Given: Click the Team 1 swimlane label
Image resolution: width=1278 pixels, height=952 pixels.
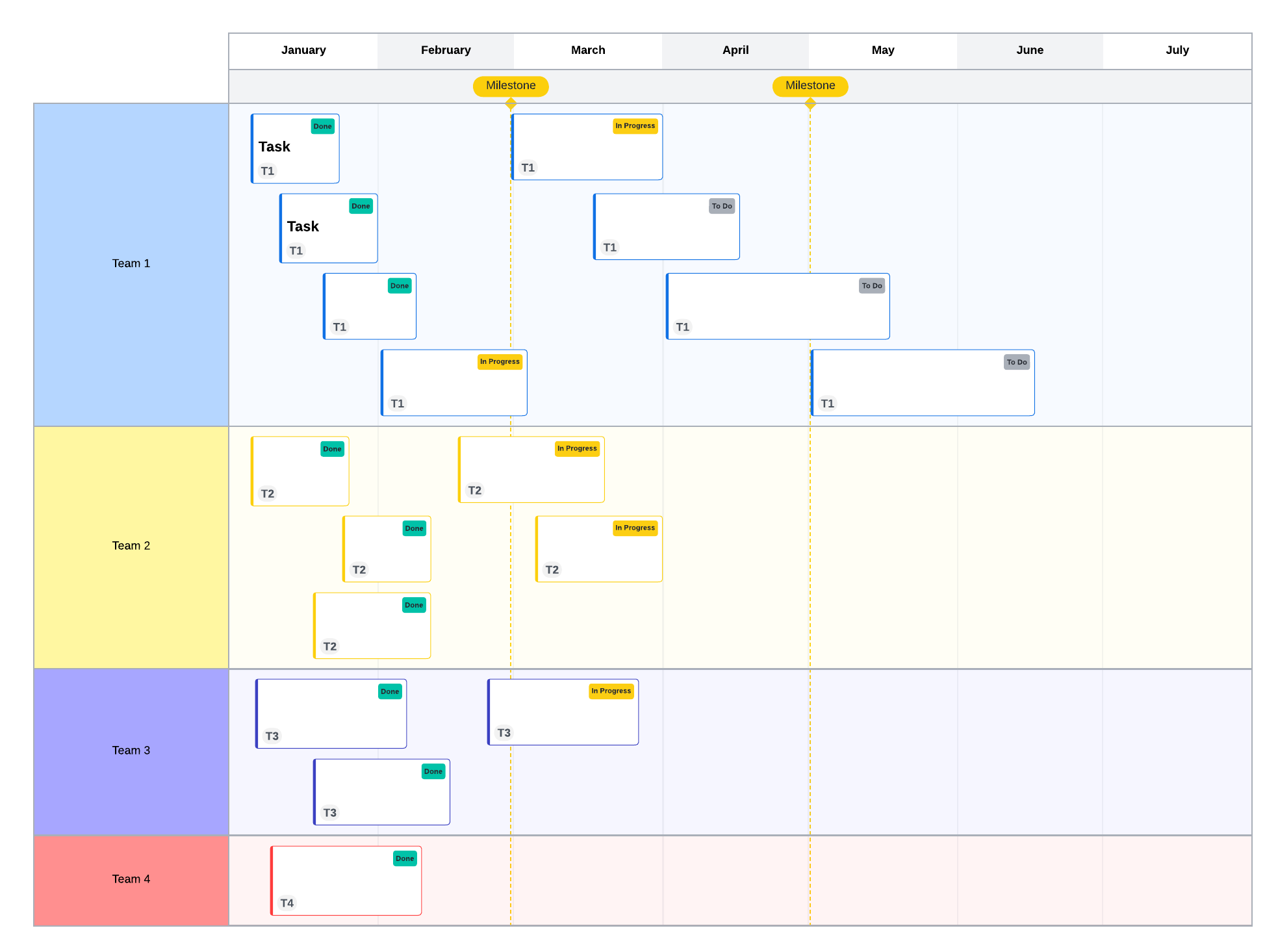Looking at the screenshot, I should (131, 264).
